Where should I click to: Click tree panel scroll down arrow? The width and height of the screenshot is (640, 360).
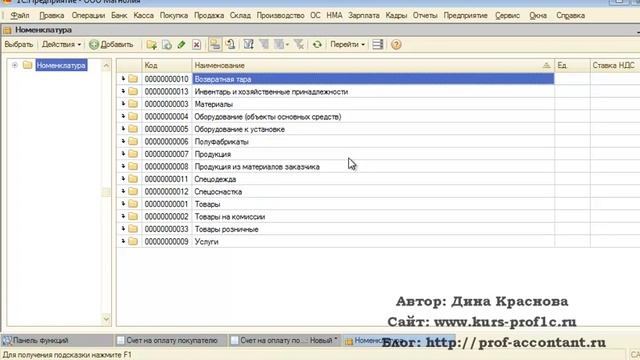106,319
